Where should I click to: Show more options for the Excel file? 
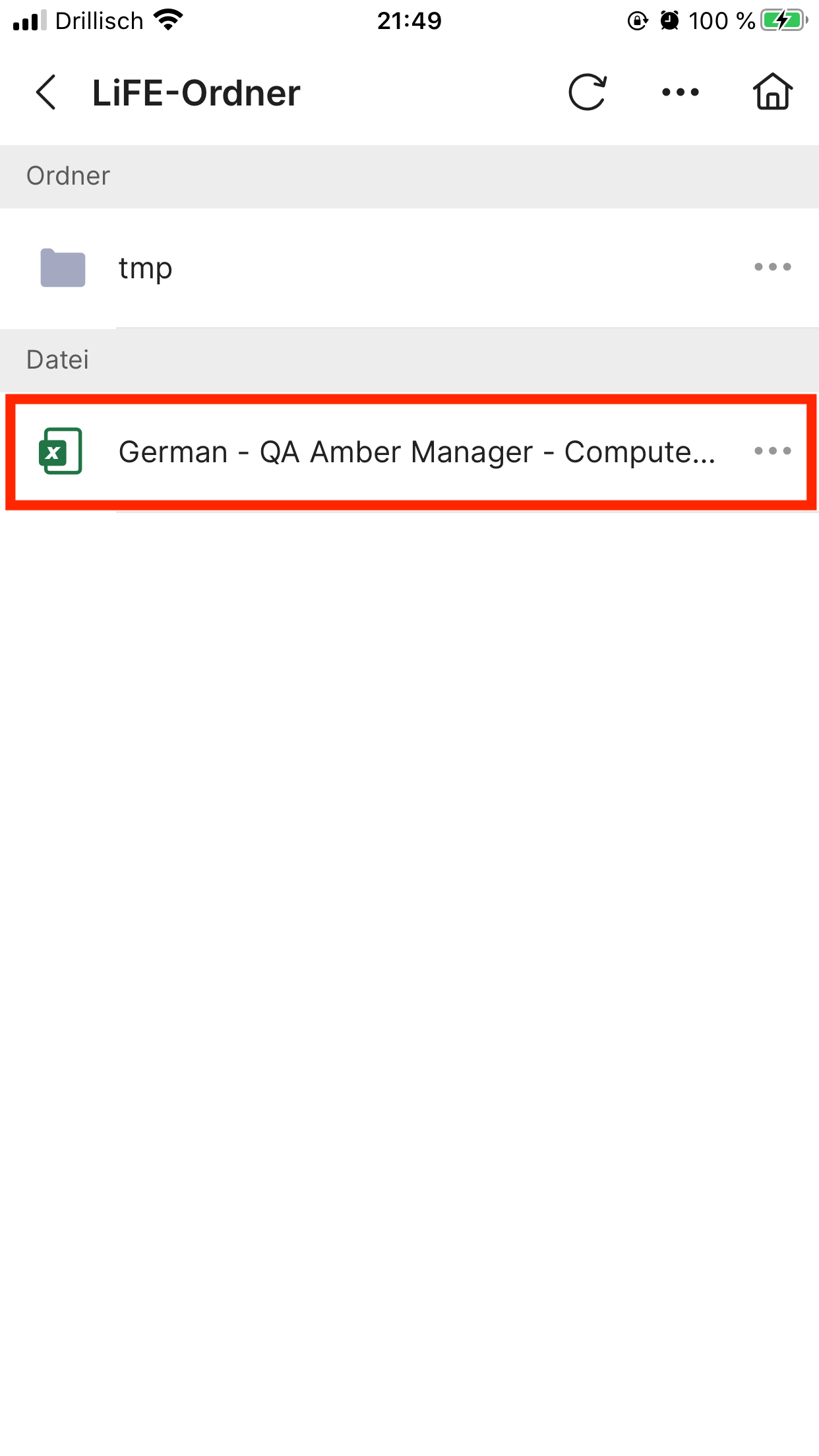click(x=773, y=451)
